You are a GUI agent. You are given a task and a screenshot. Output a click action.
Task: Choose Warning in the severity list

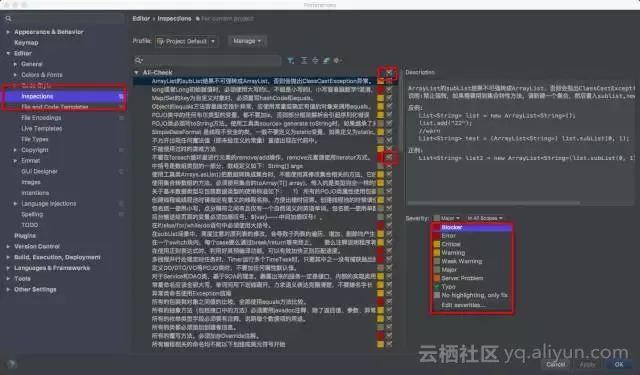point(472,253)
